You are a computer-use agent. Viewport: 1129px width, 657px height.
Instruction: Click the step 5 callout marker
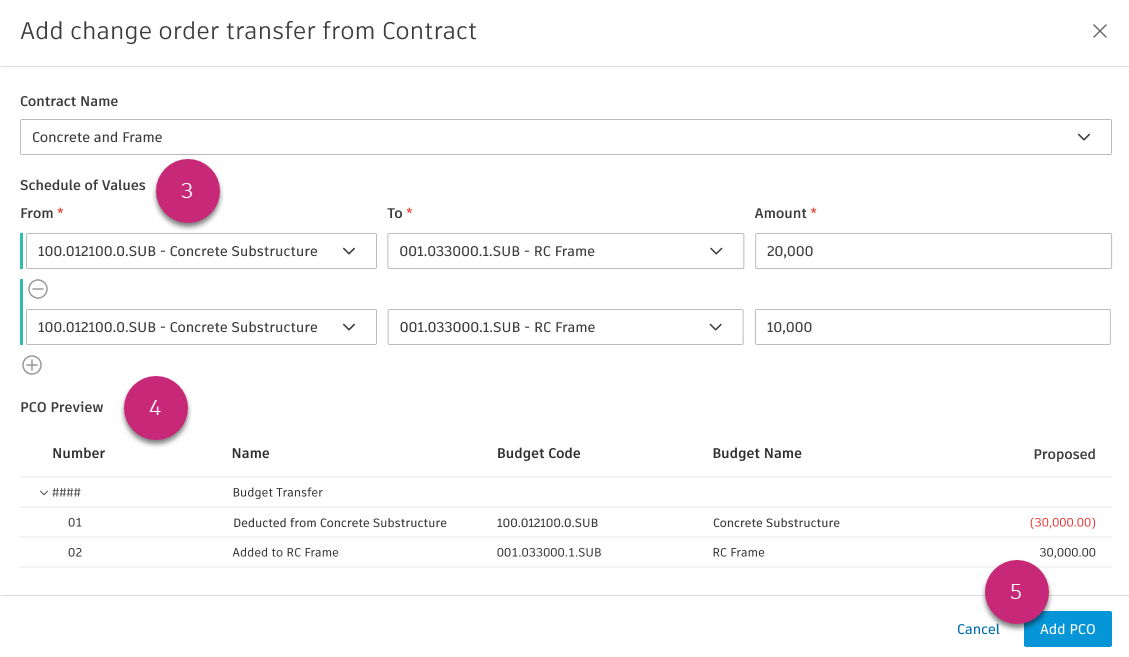1016,592
